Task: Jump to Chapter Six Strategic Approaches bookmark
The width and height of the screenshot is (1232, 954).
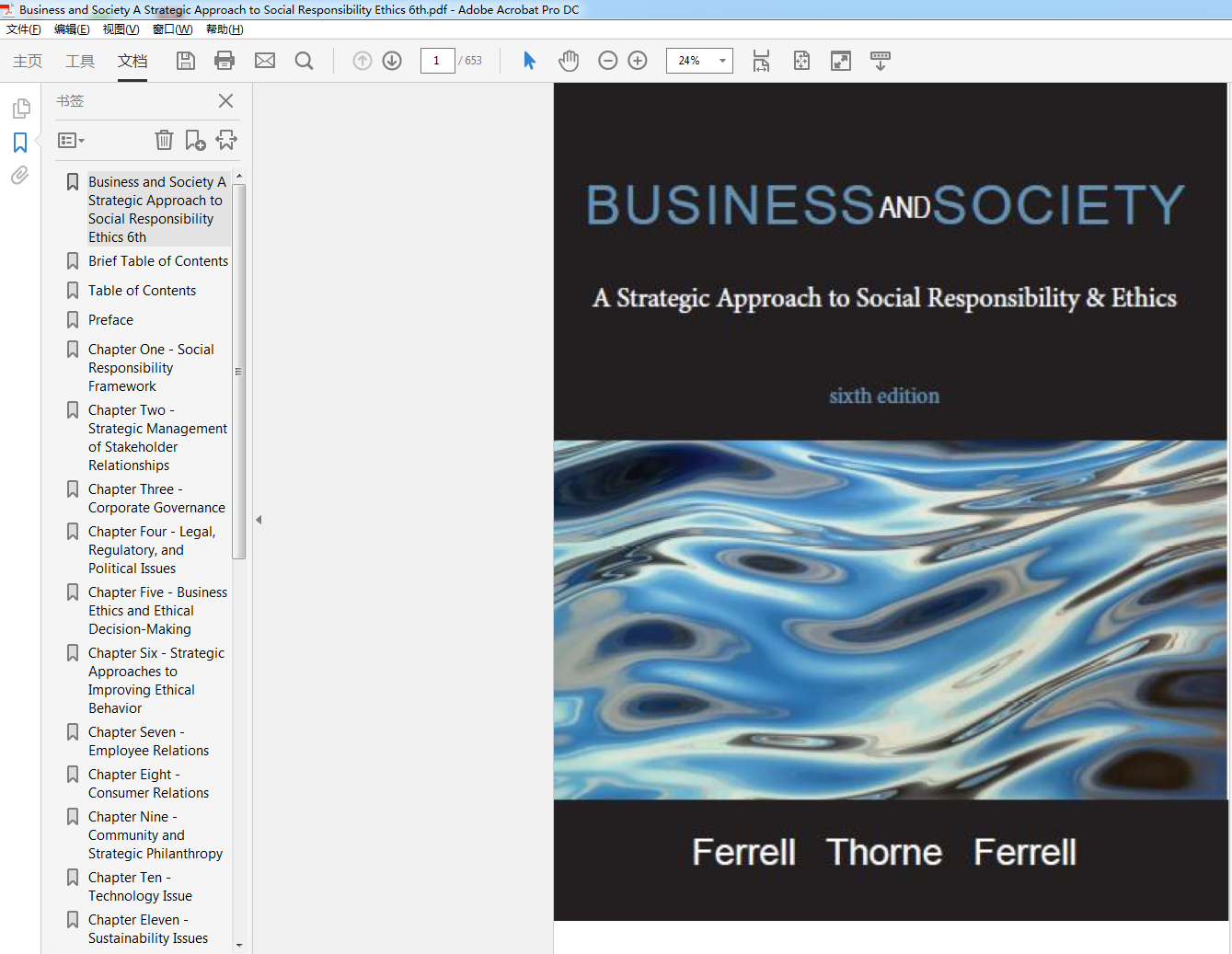Action: (156, 681)
